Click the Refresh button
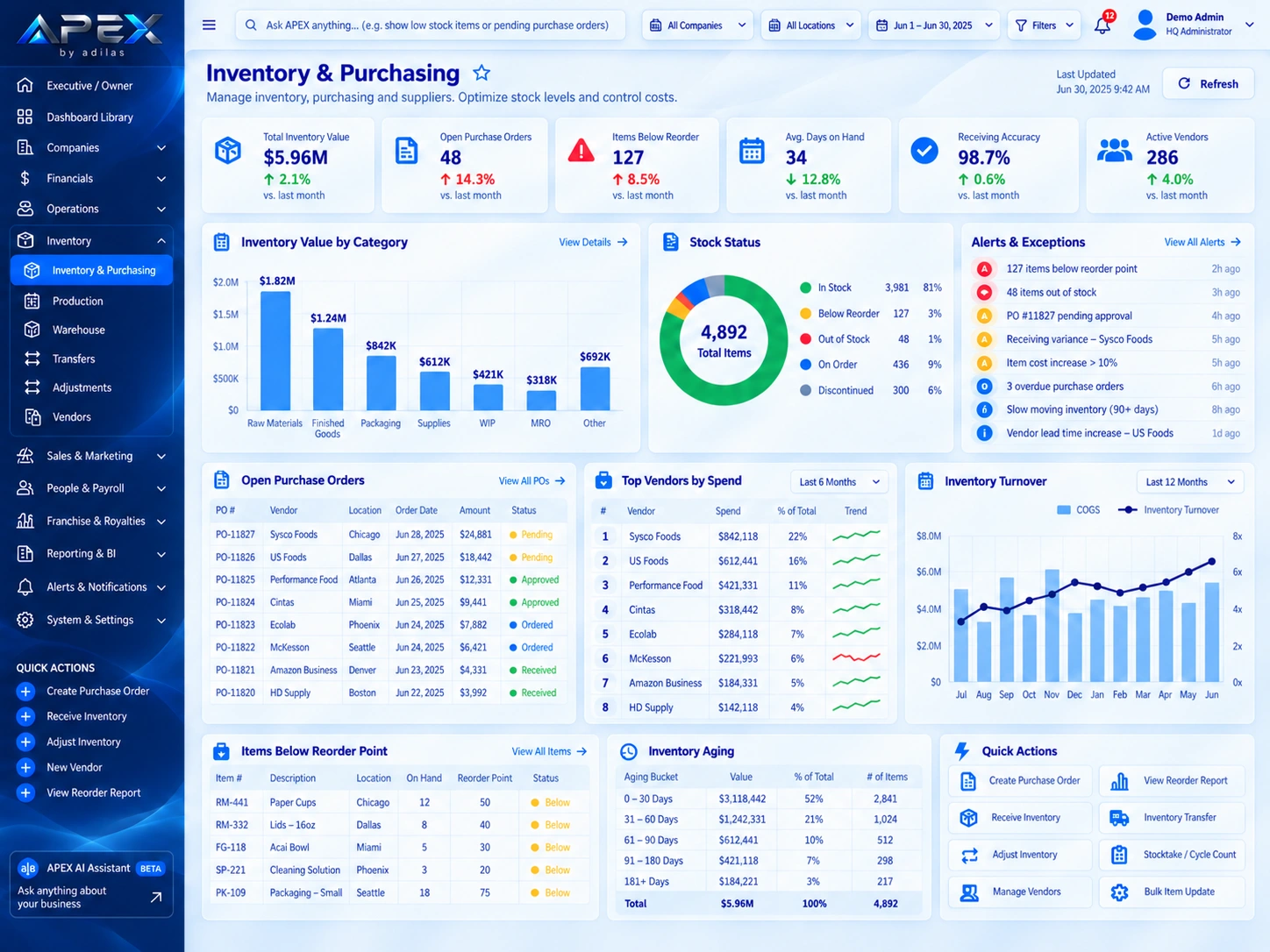The image size is (1270, 952). pos(1208,83)
